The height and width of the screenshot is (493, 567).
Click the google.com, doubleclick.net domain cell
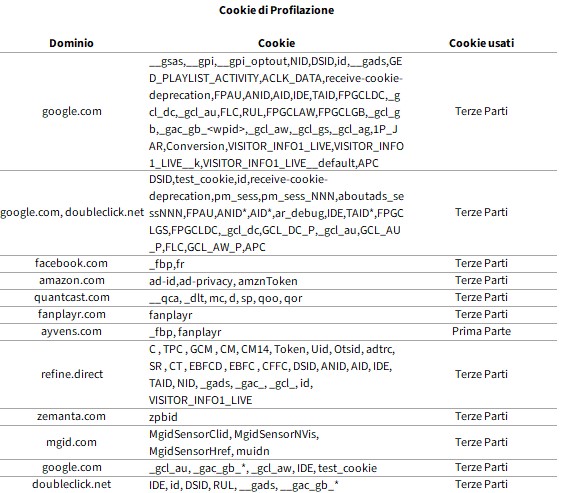click(72, 212)
